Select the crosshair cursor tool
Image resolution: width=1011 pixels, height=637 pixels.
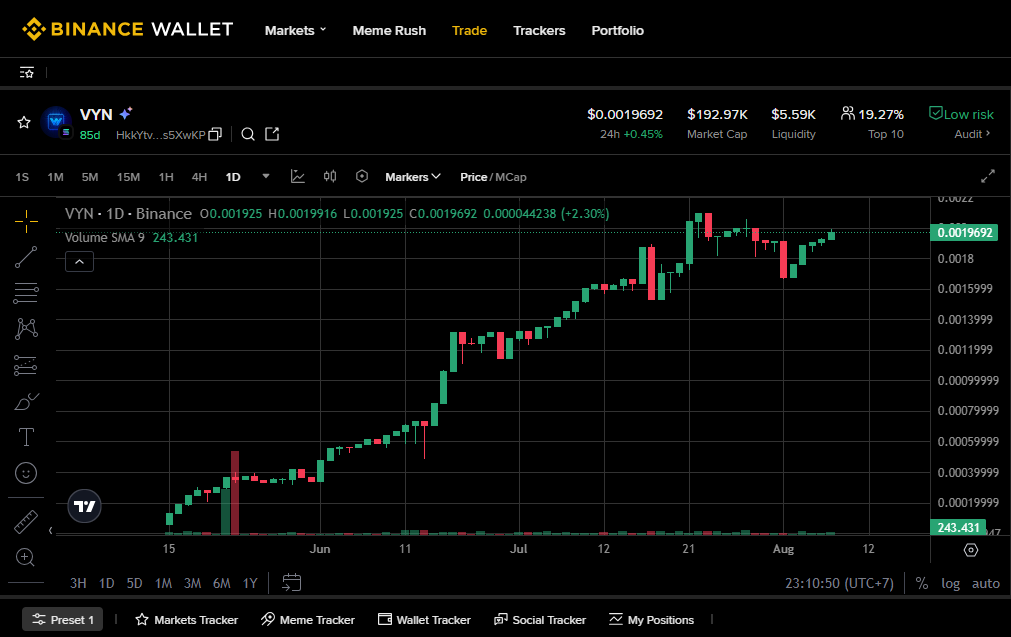[26, 221]
